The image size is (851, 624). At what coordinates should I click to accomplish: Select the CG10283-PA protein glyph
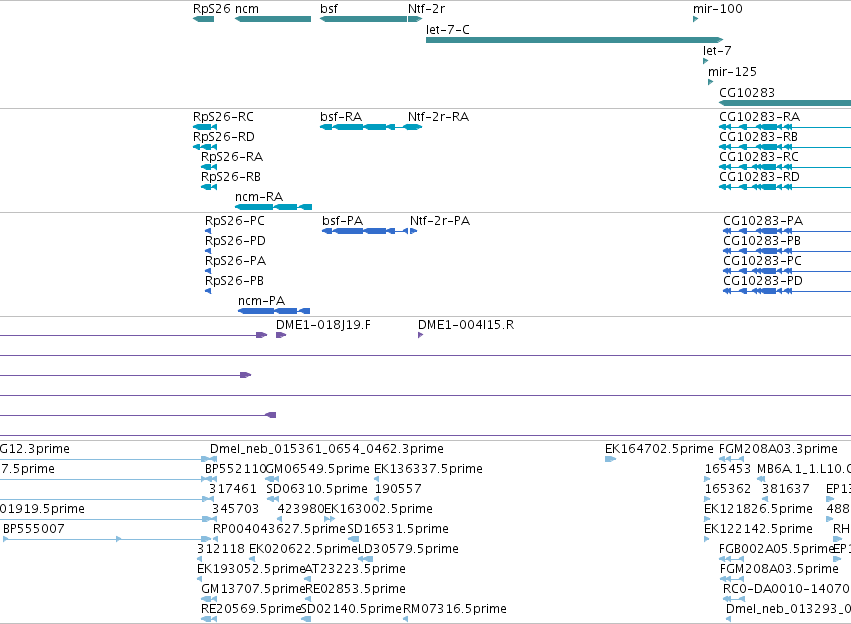[787, 231]
